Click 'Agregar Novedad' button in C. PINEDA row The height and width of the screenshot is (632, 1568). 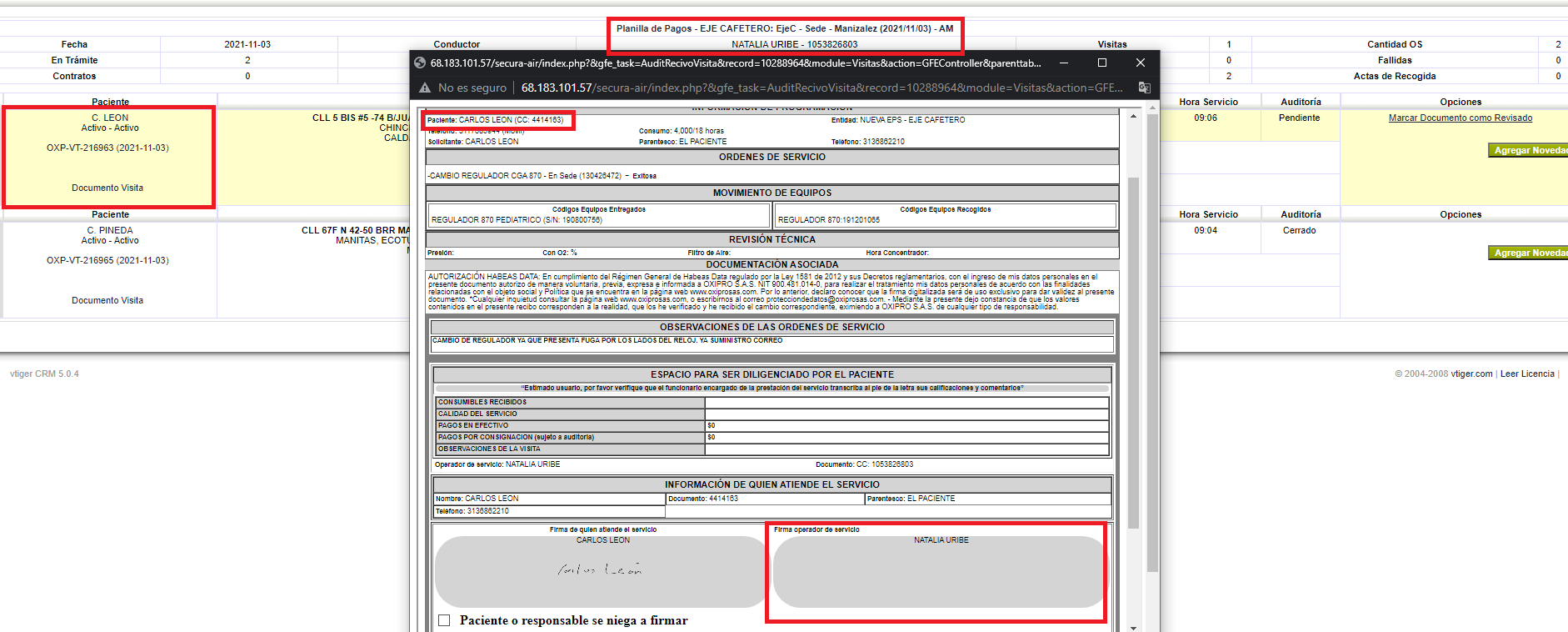1528,253
